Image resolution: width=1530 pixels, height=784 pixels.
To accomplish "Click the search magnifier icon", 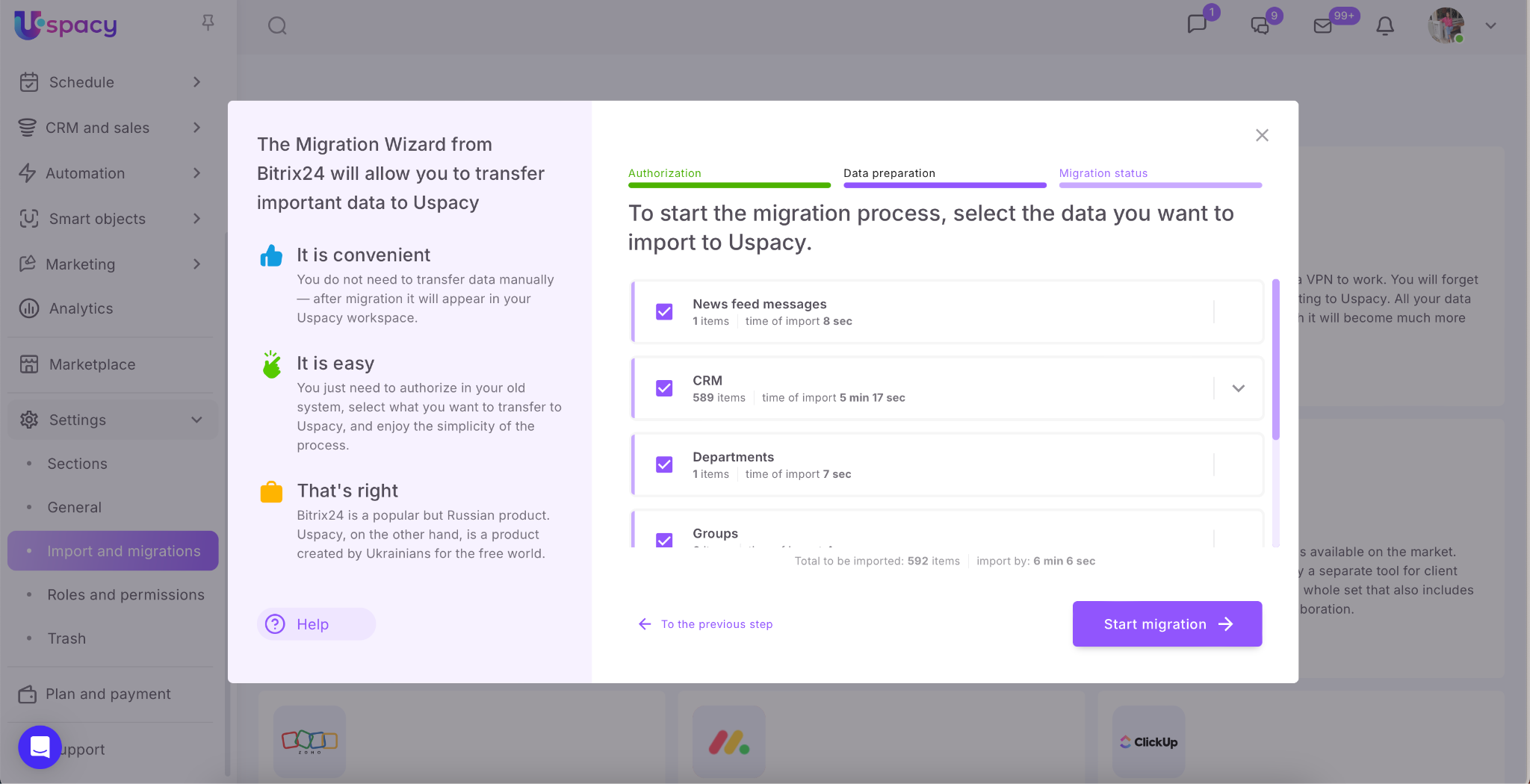I will pyautogui.click(x=277, y=26).
